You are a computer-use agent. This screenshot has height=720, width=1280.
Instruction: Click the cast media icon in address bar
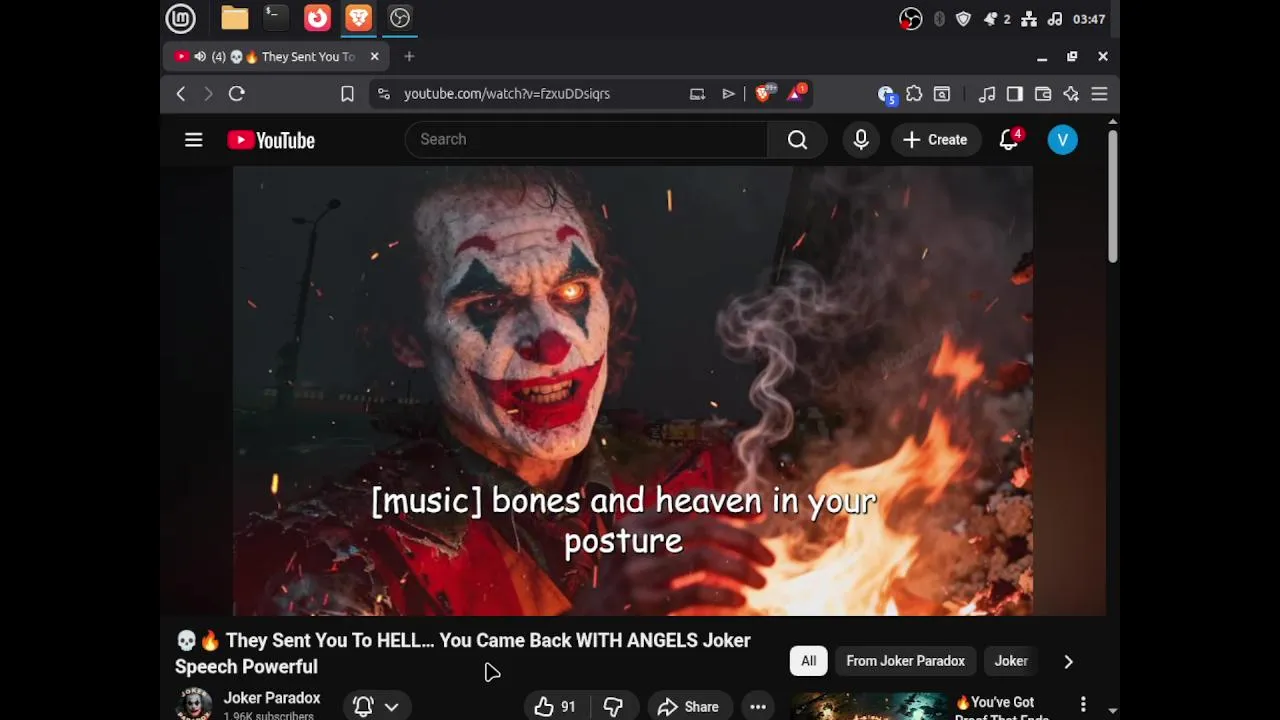point(697,94)
